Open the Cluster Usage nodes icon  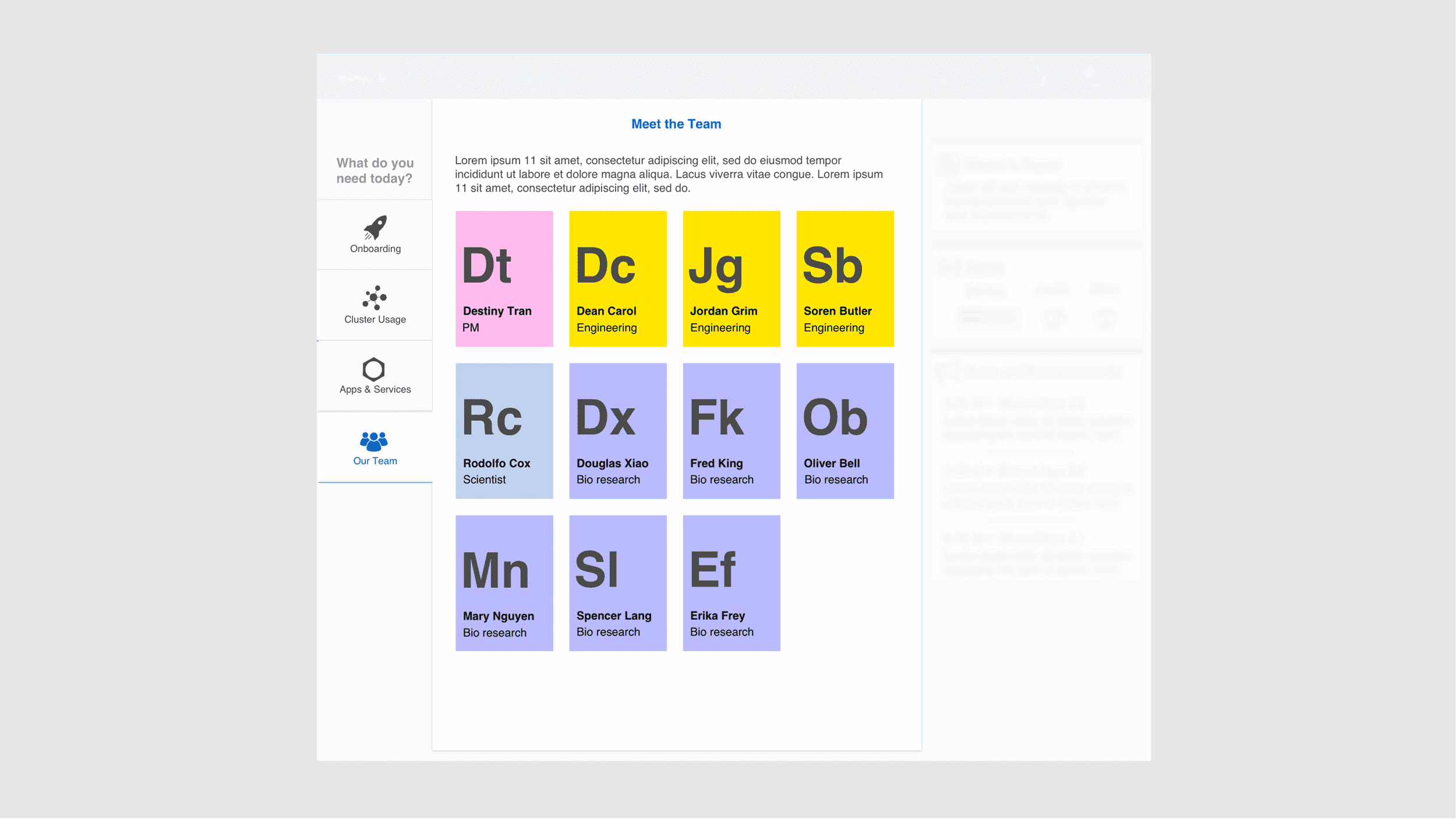(x=374, y=298)
